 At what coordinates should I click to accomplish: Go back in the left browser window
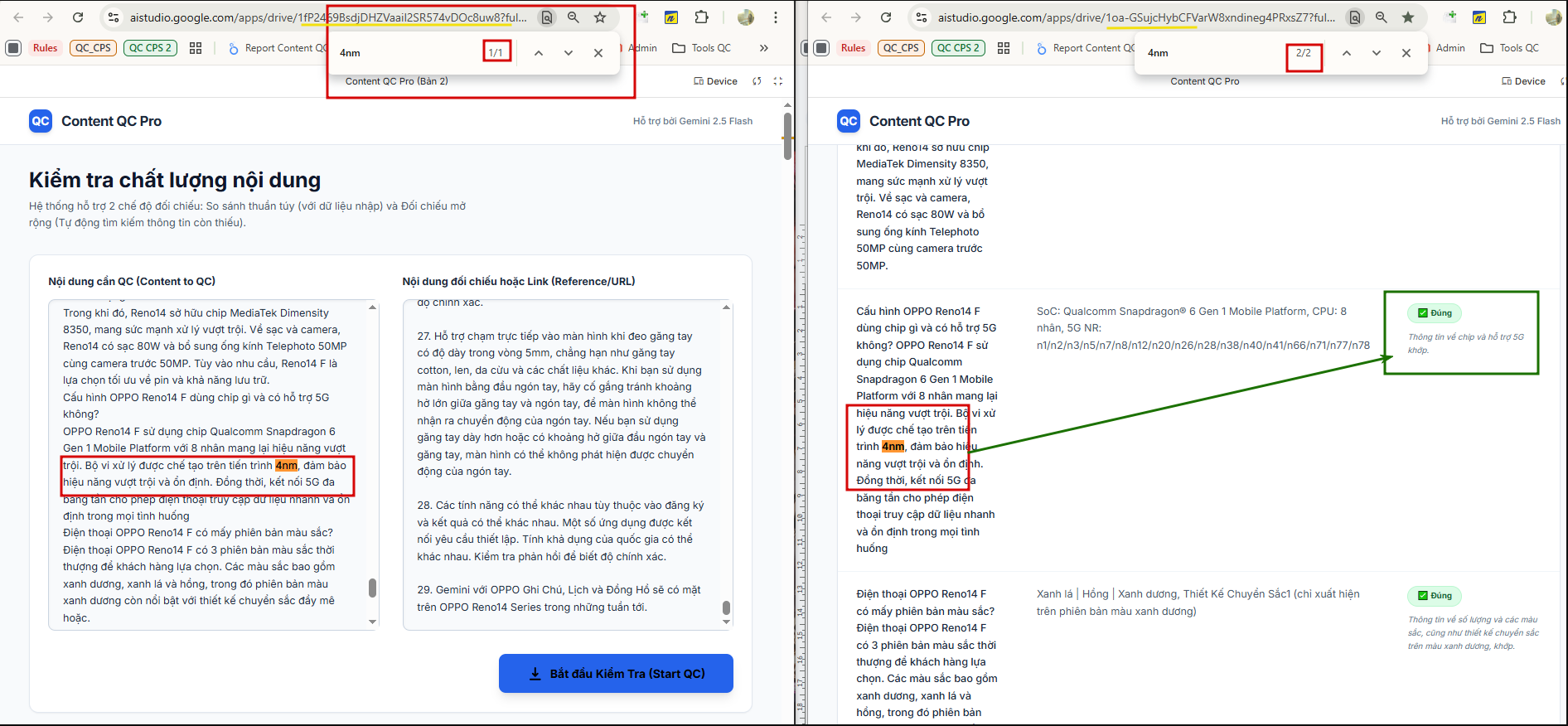18,17
